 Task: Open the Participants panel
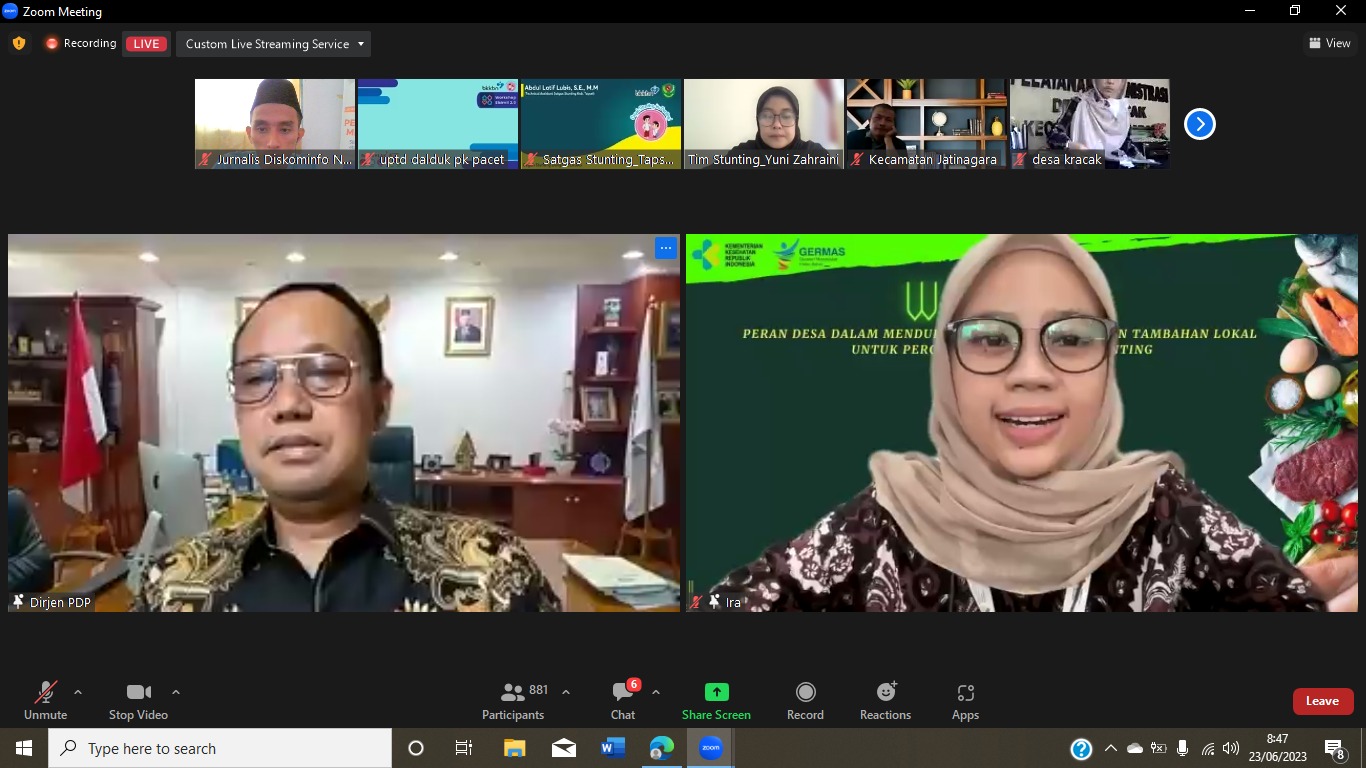coord(513,700)
